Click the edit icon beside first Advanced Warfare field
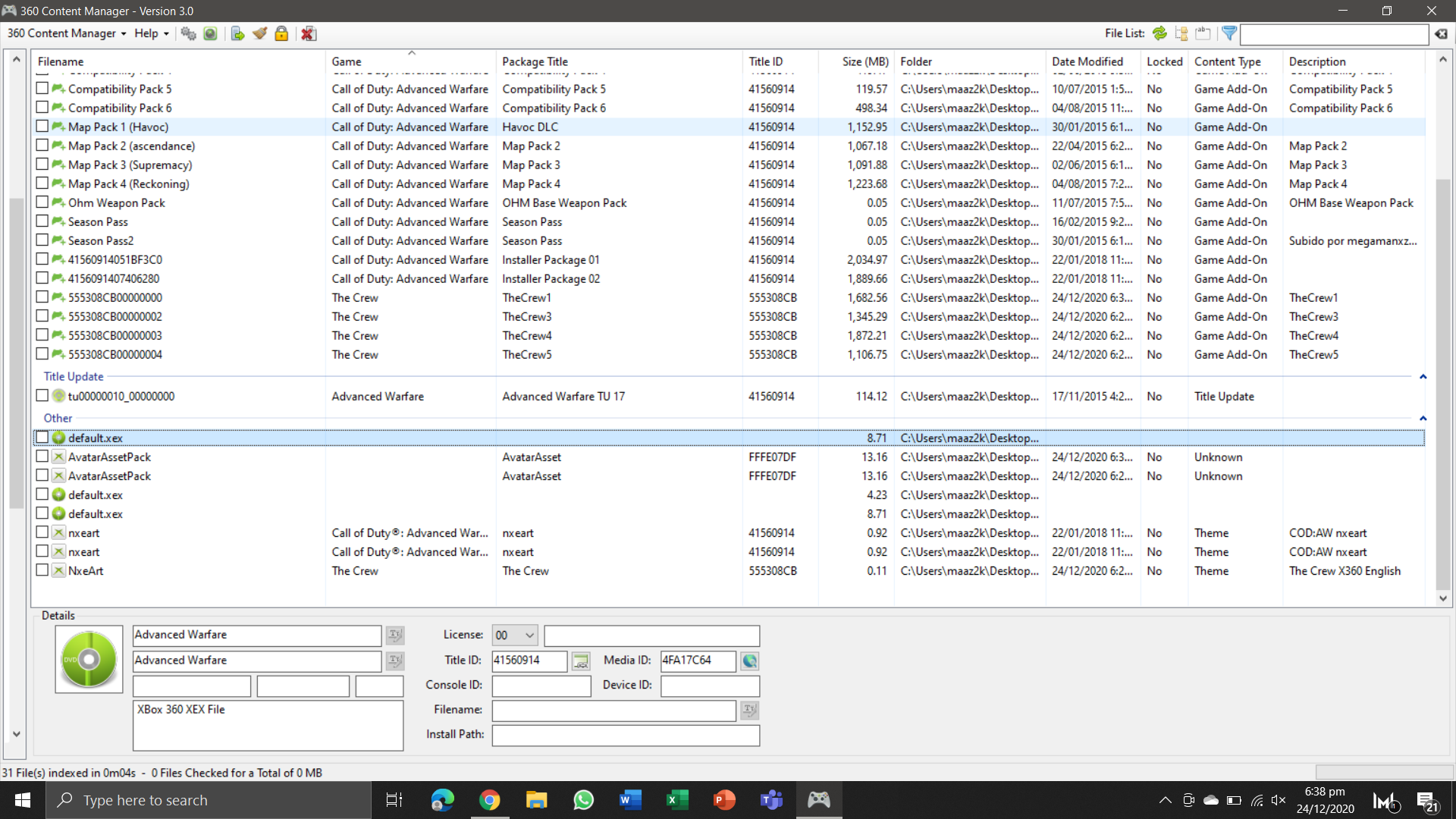The width and height of the screenshot is (1456, 819). (x=395, y=635)
